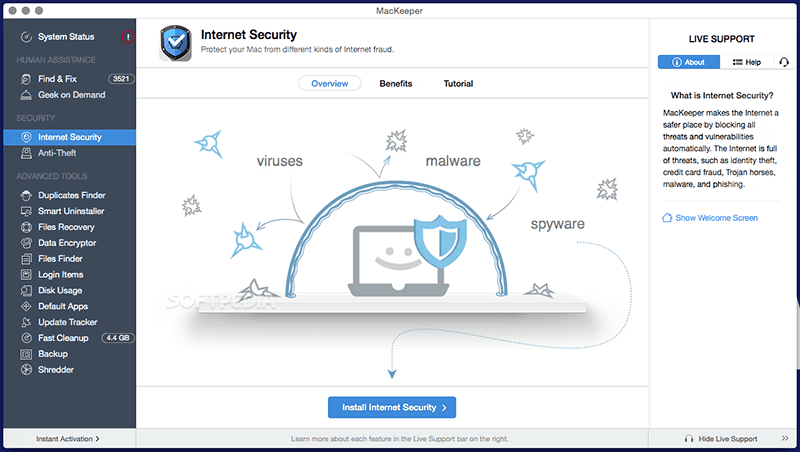Open the Default Apps icon

coord(26,306)
